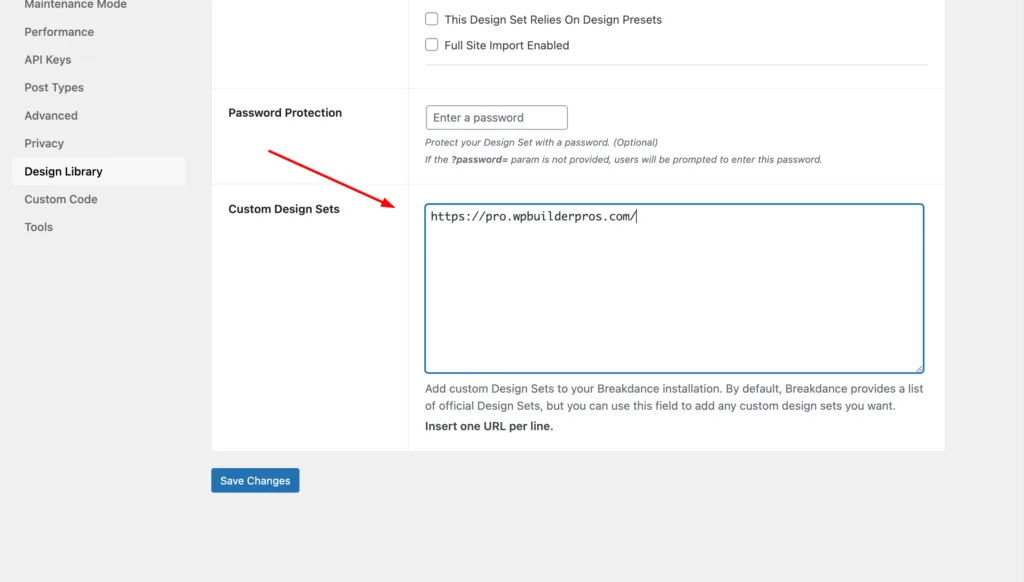Image resolution: width=1024 pixels, height=582 pixels.
Task: Open the Maintenance Mode settings tab
Action: click(76, 5)
